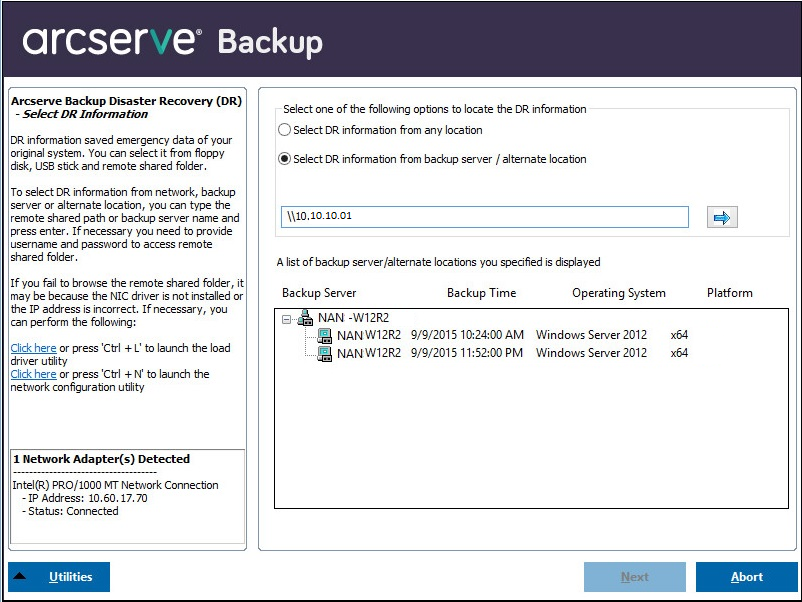Click the NAN-W12R2 root server icon
This screenshot has height=602, width=802.
coord(305,318)
